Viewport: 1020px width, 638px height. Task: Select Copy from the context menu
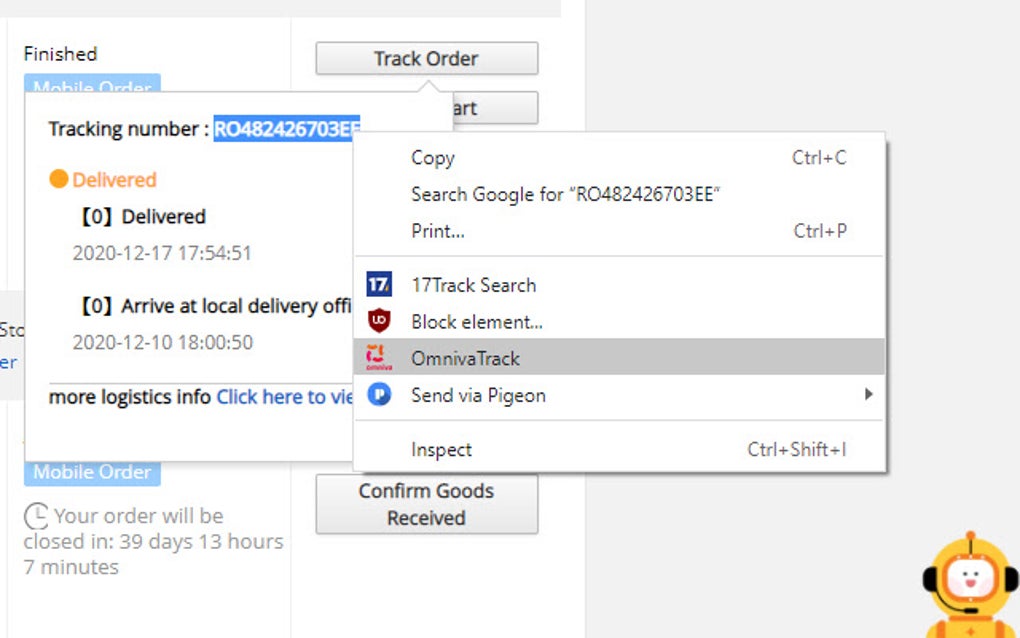431,158
